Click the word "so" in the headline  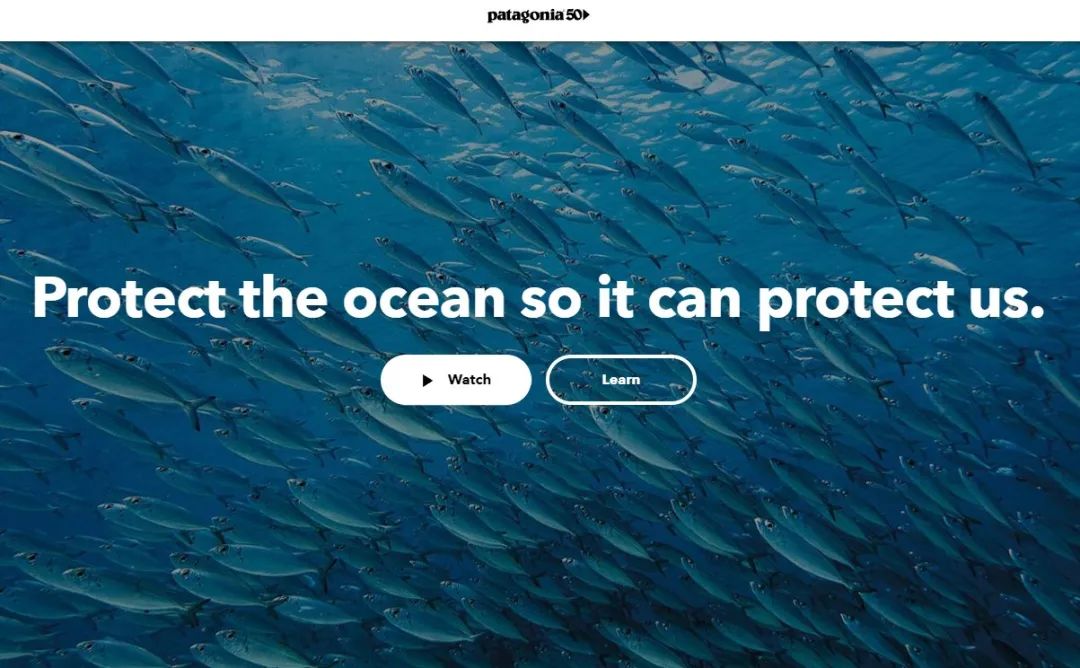pos(550,301)
